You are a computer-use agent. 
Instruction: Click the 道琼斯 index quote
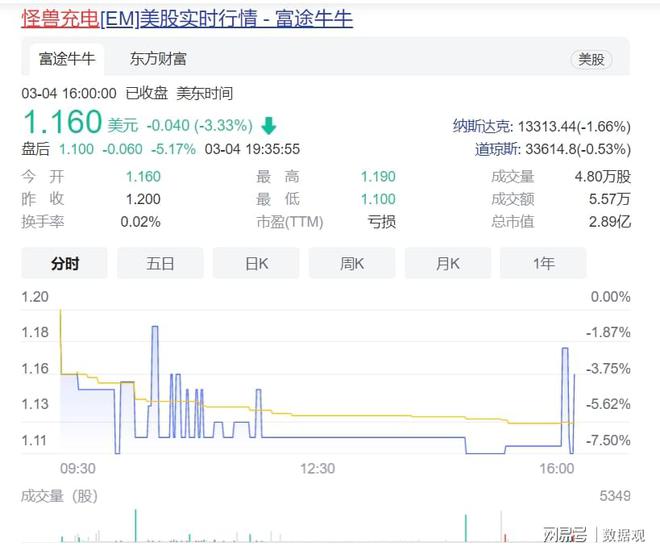coord(553,149)
